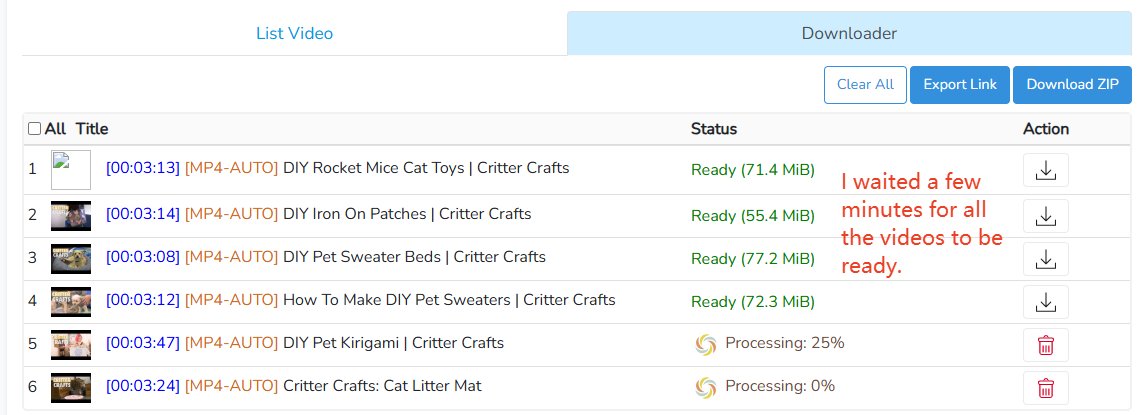The image size is (1142, 415).
Task: Download the DIY Iron On Patches video
Action: point(1045,216)
